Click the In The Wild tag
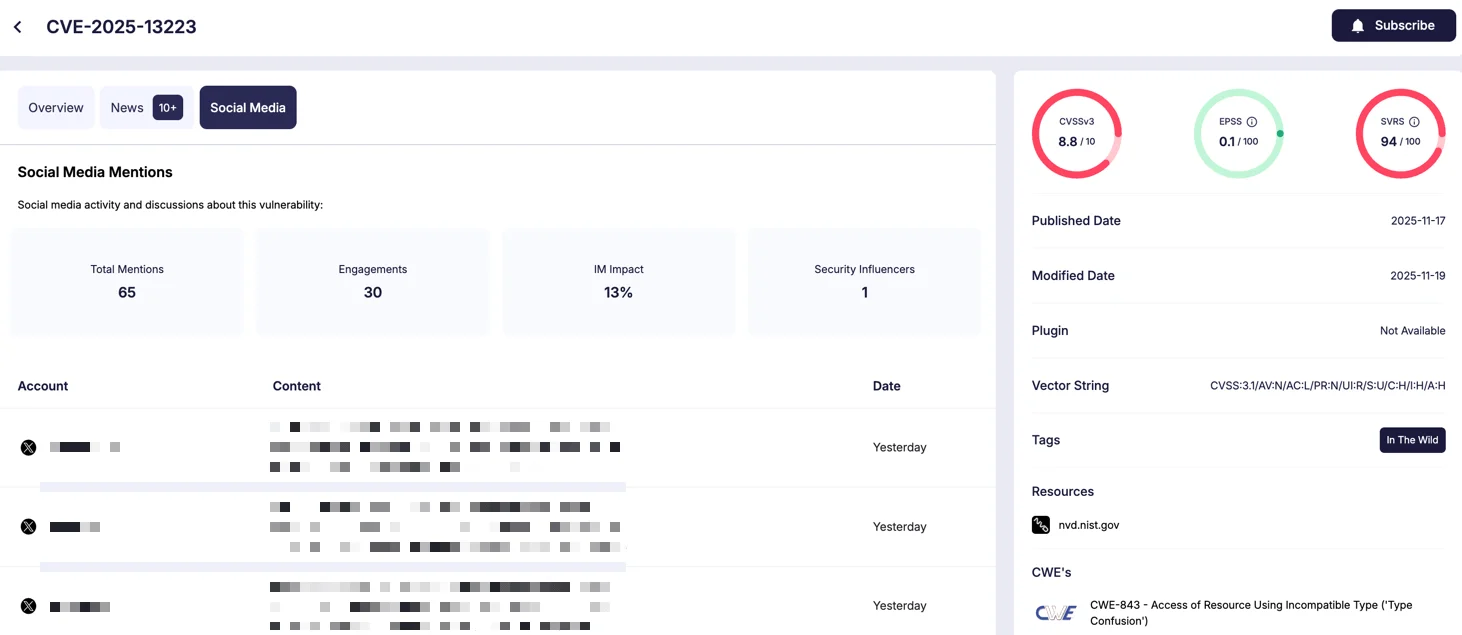The width and height of the screenshot is (1462, 635). point(1412,440)
